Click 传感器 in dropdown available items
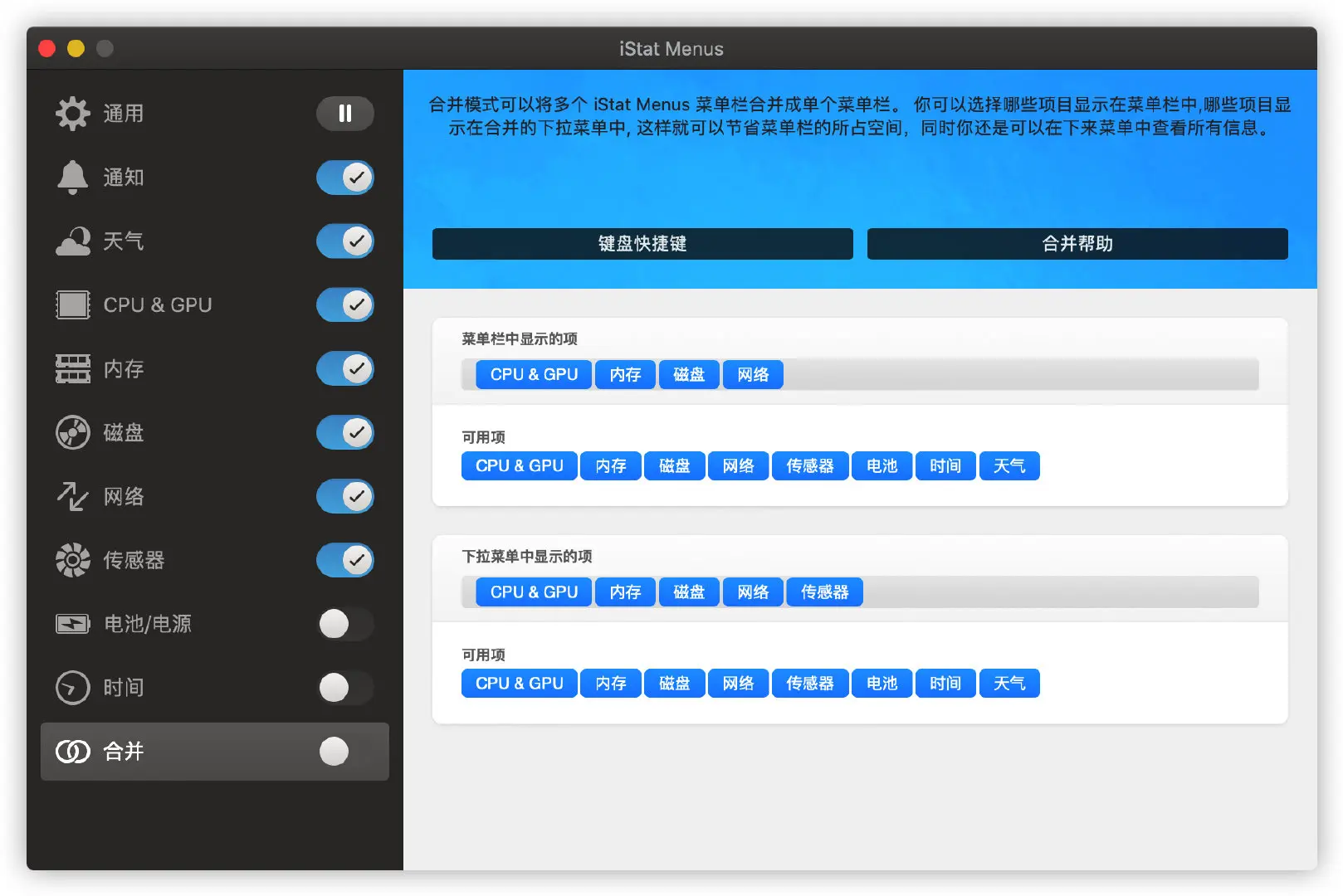1343x896 pixels. 810,684
